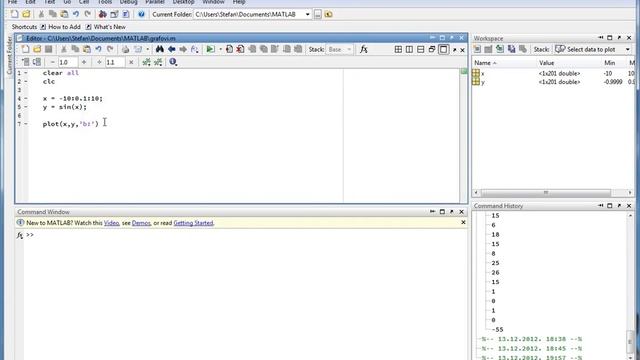
Task: Create new script in the Editor toolbar
Action: coord(25,49)
